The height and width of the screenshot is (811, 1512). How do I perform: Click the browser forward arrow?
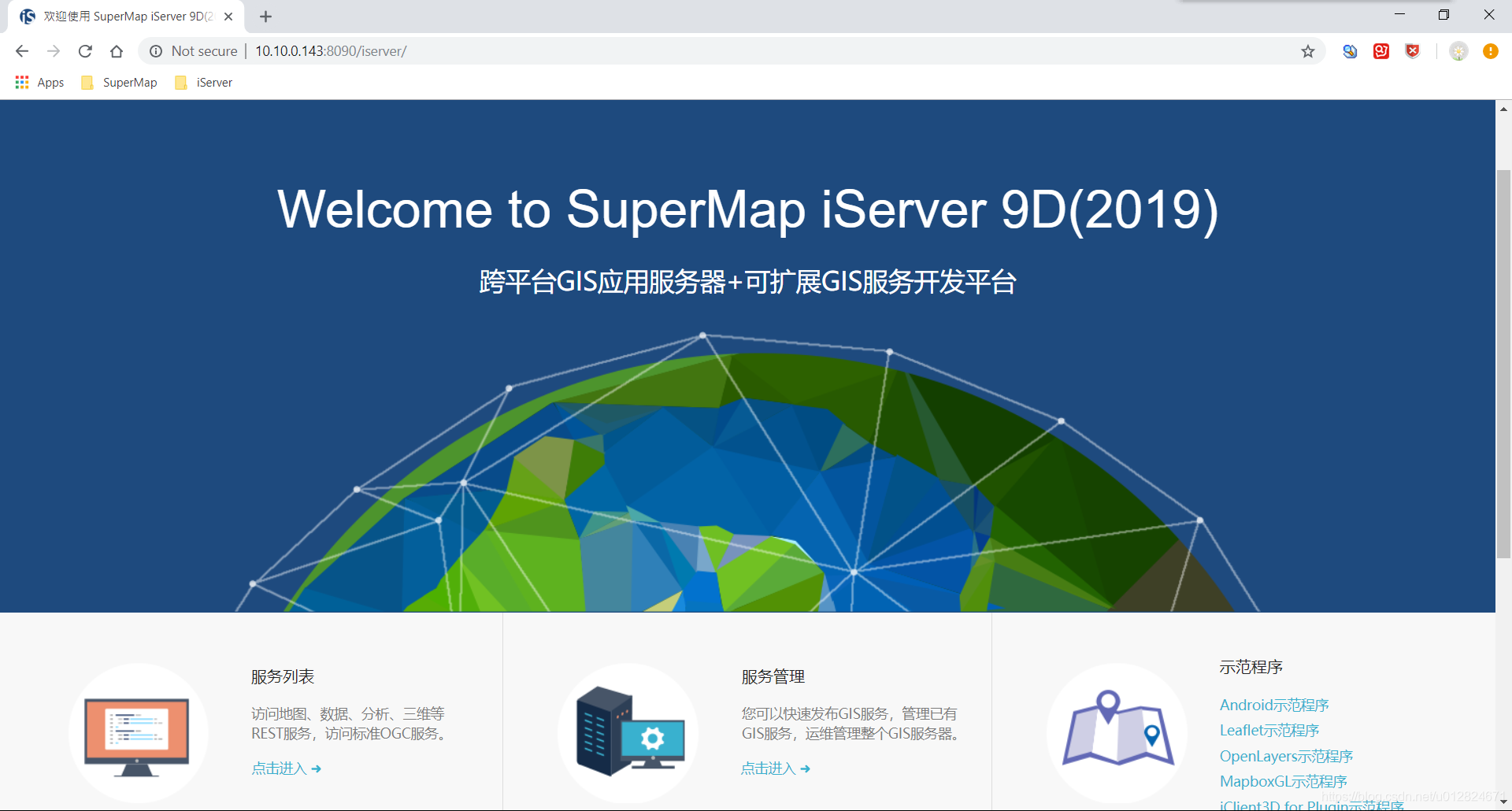pyautogui.click(x=54, y=51)
